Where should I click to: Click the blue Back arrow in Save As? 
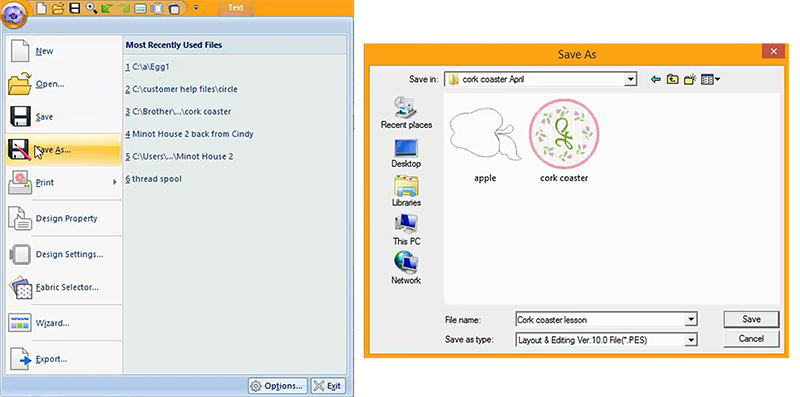click(656, 79)
